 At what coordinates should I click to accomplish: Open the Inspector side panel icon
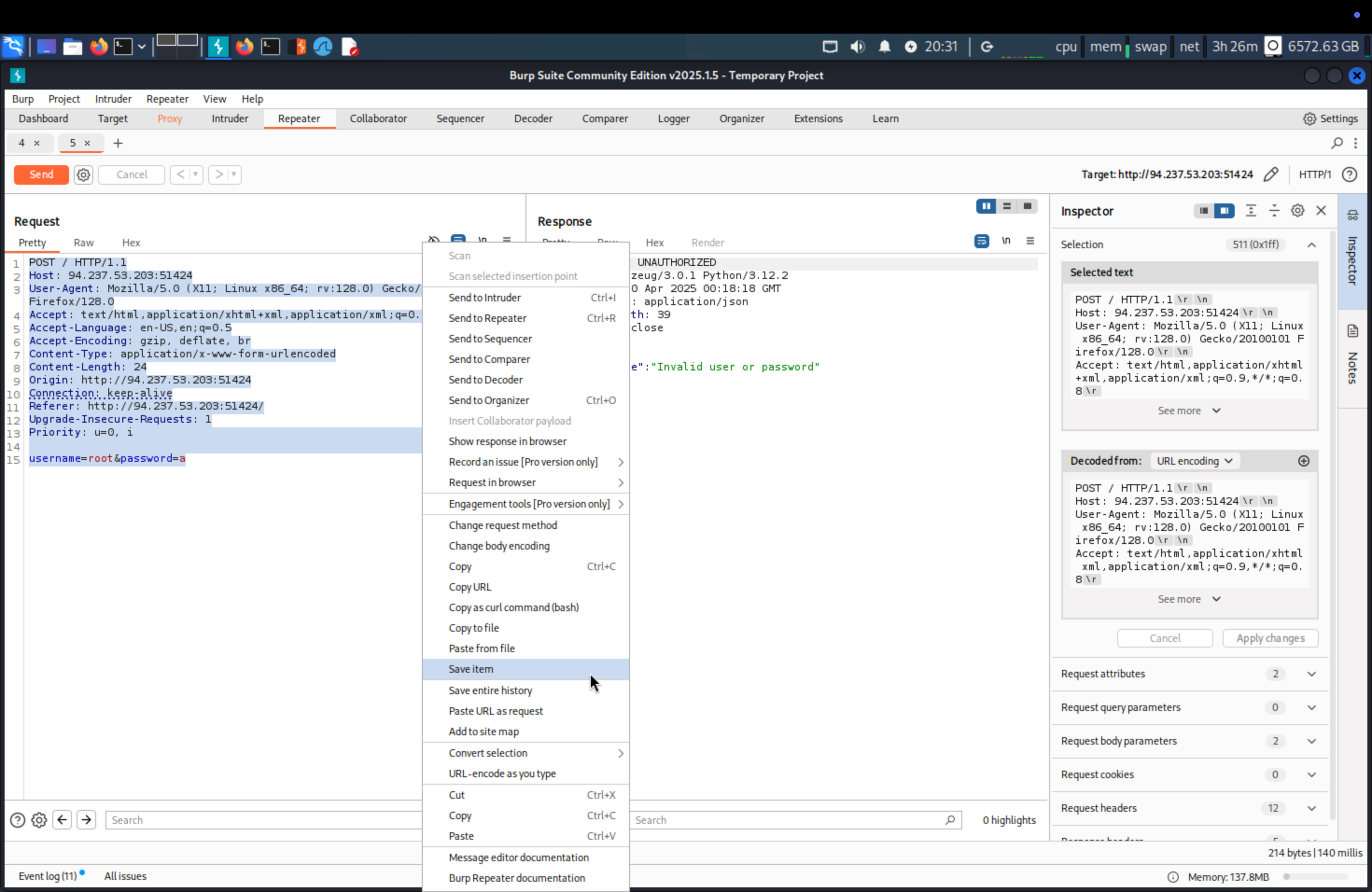click(1352, 215)
